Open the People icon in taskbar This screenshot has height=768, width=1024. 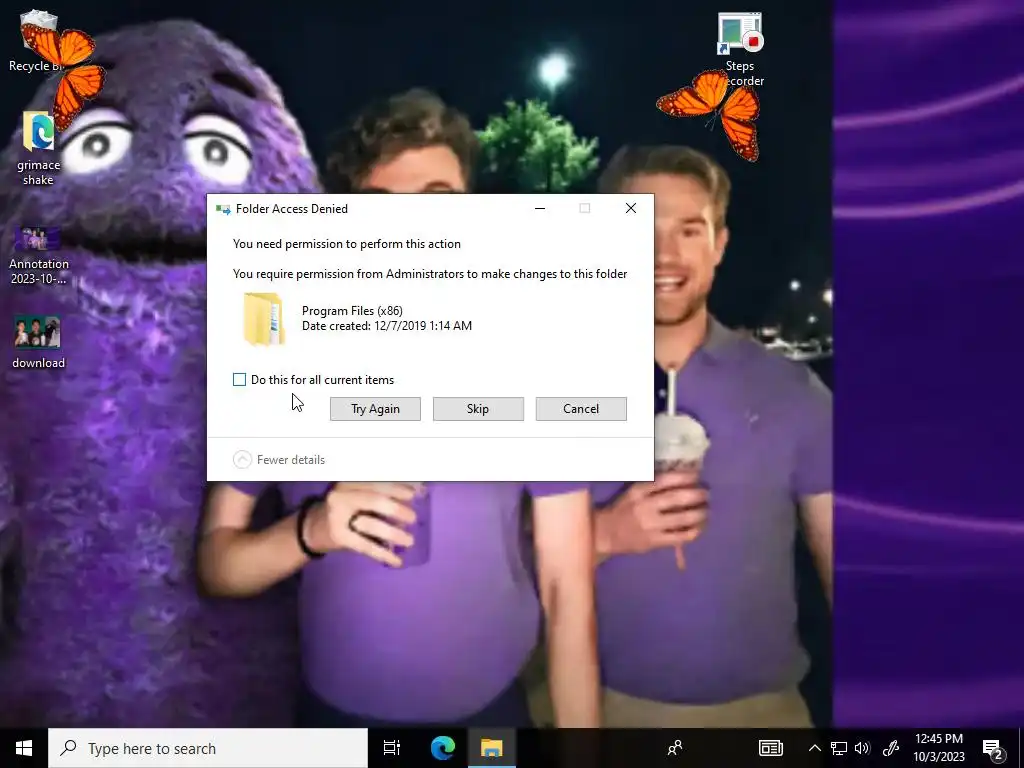coord(675,748)
